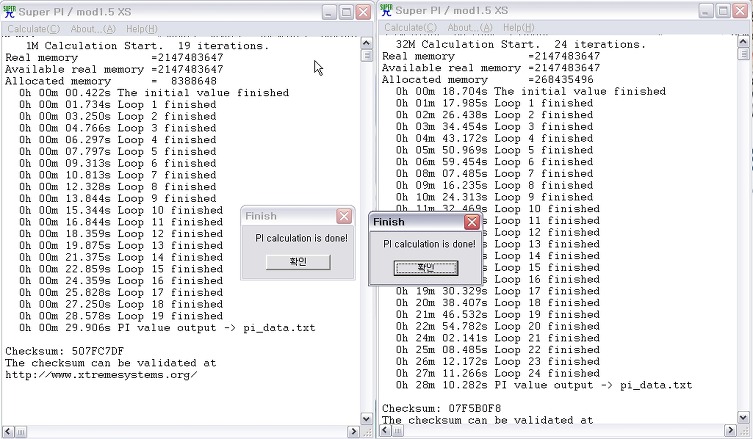Screen dimensions: 753x439
Task: Click the scroll-left arrow in the right window
Action: pos(385,430)
